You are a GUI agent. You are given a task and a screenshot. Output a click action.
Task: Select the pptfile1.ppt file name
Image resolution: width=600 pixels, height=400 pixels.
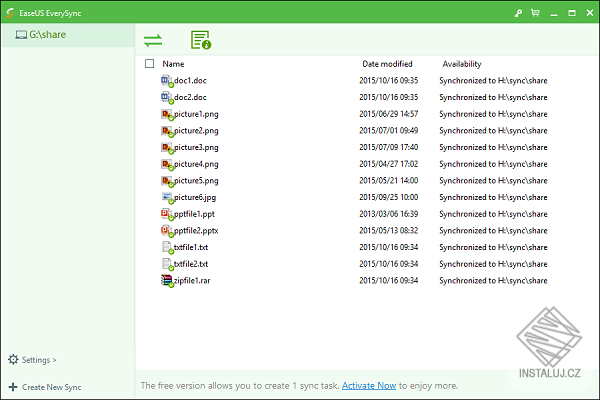click(x=194, y=214)
